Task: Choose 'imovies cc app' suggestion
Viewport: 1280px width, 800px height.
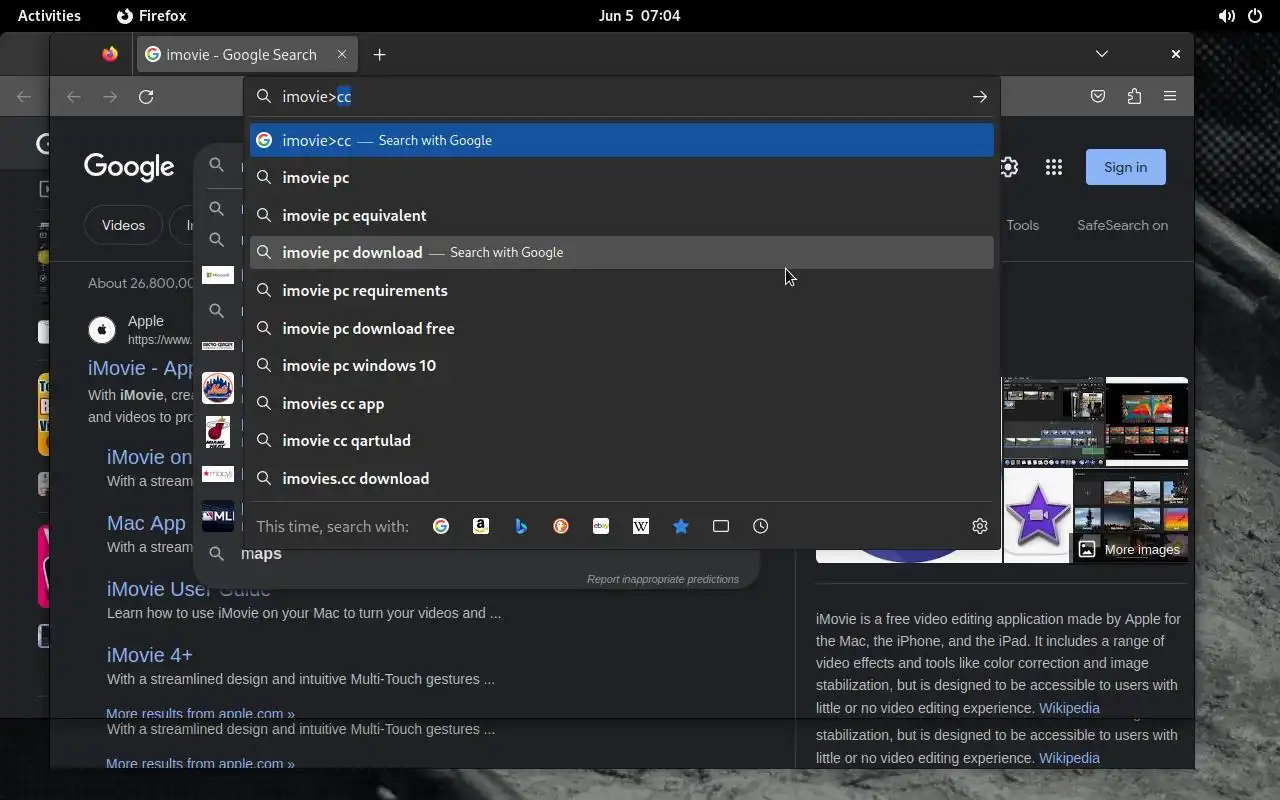Action: coord(622,403)
